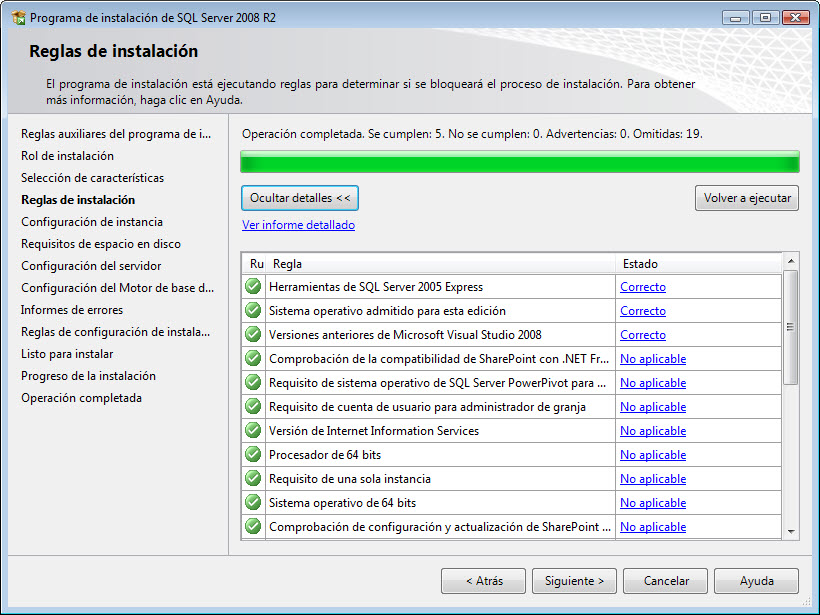Click the rules list scrollbar thumb

(791, 327)
